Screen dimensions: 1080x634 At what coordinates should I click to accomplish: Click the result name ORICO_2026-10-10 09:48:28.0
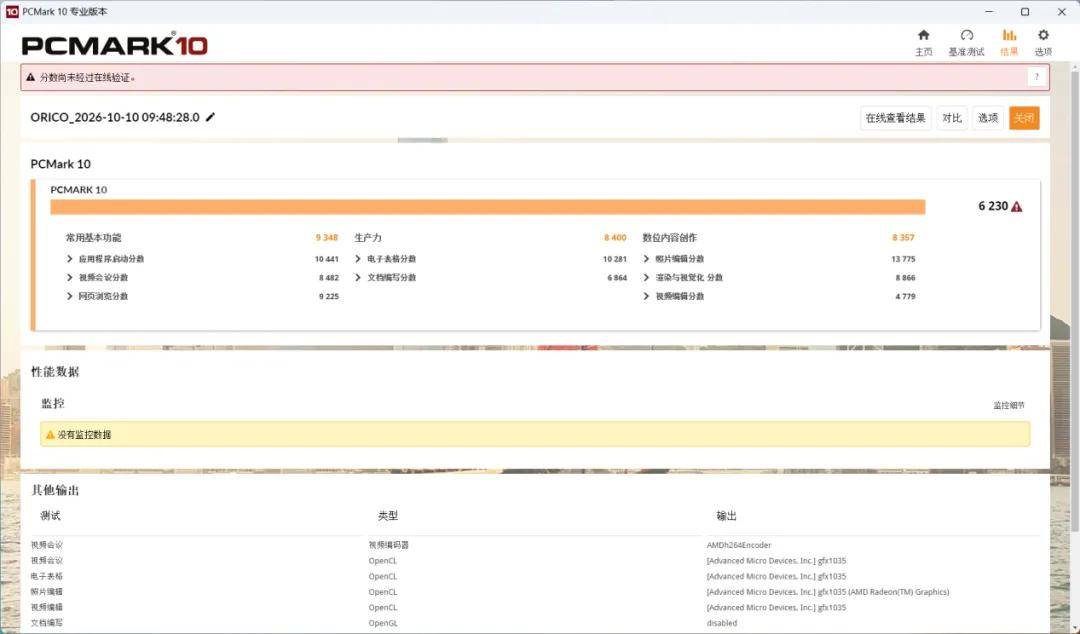pos(115,117)
